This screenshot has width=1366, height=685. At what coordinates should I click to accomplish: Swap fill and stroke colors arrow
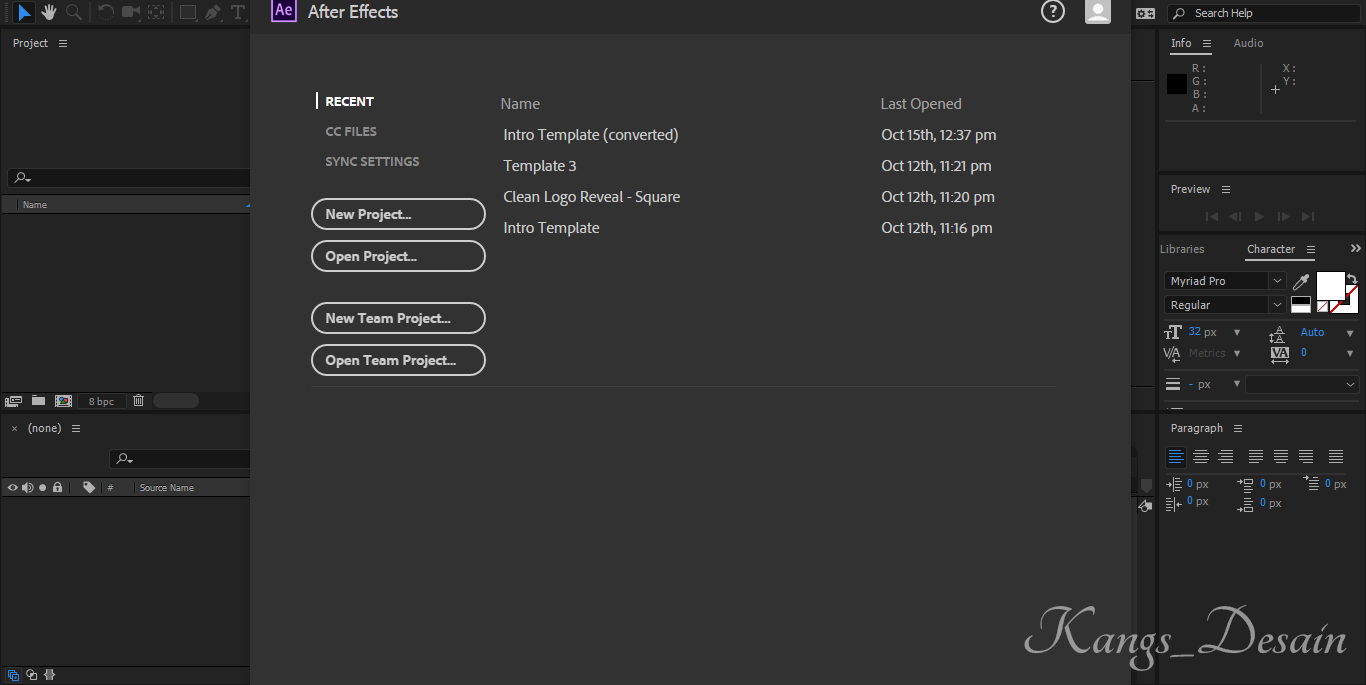pos(1352,279)
